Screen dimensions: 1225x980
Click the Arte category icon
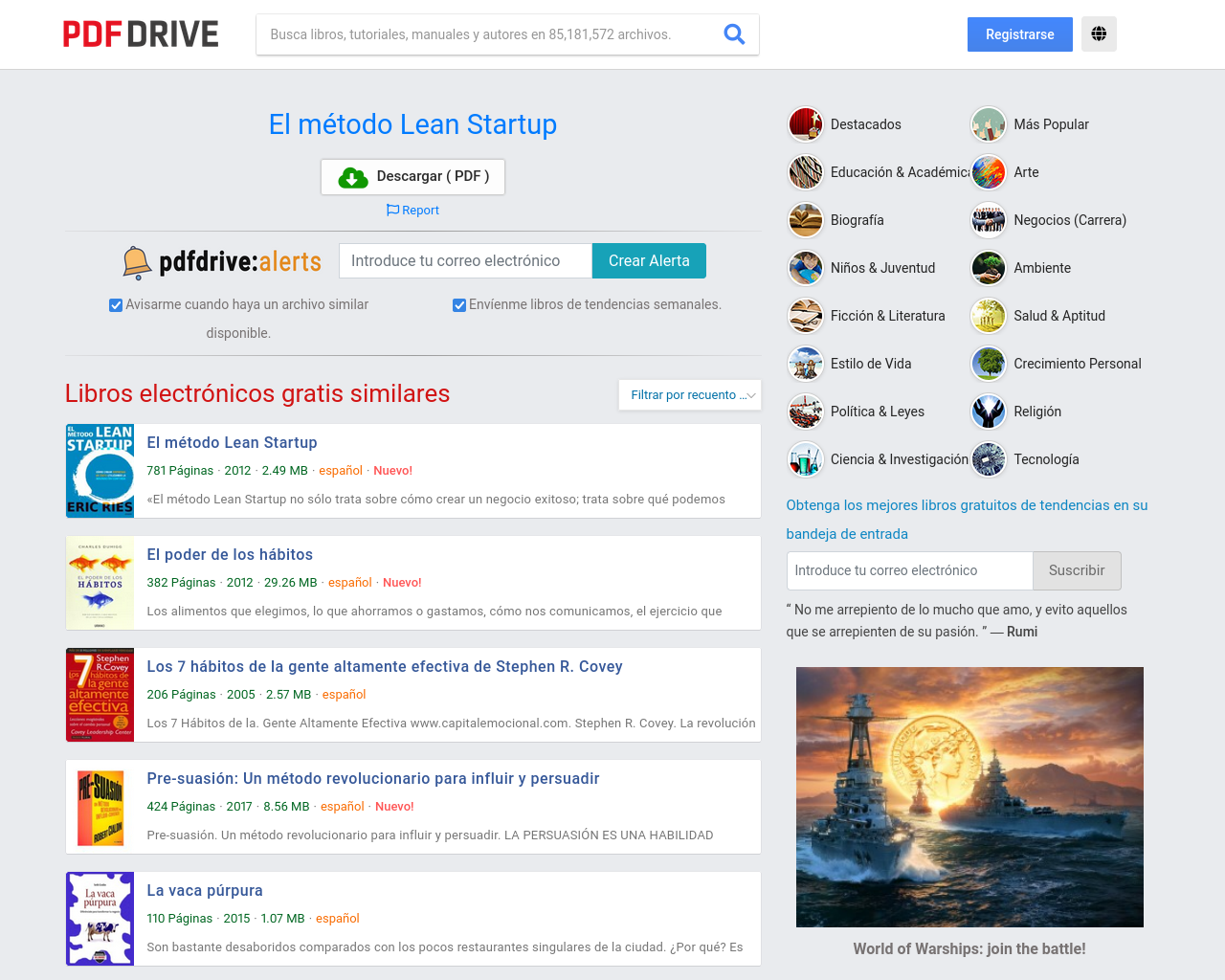pos(989,172)
